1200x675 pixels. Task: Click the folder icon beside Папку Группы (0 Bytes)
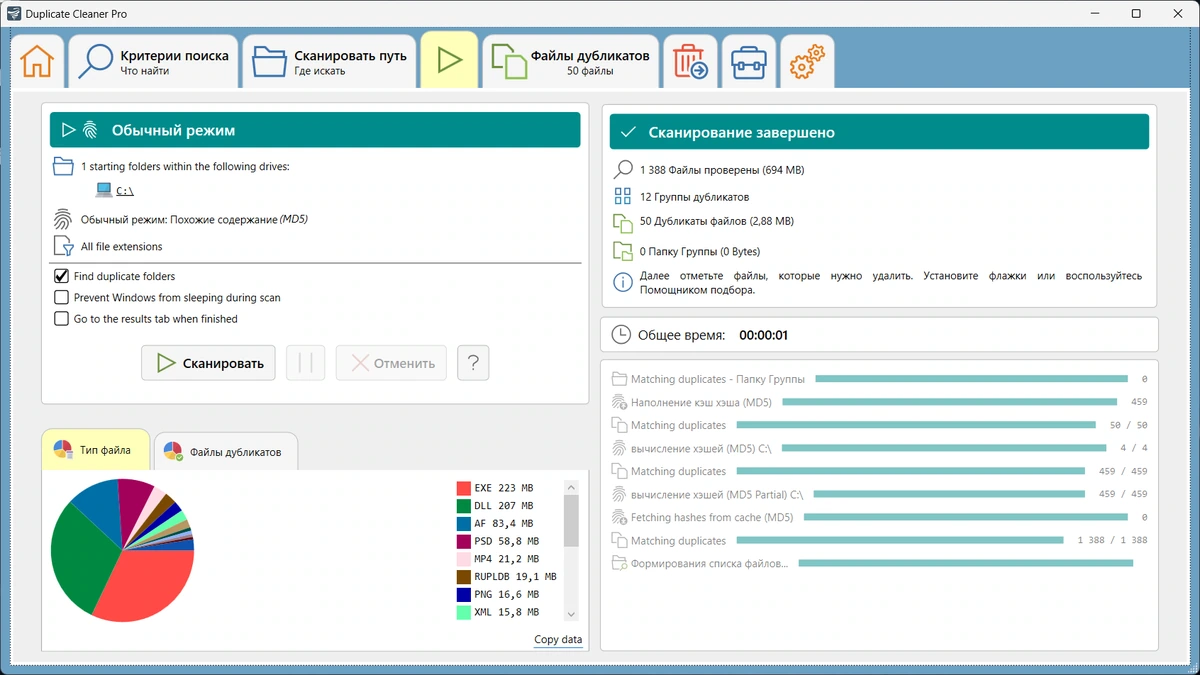623,251
